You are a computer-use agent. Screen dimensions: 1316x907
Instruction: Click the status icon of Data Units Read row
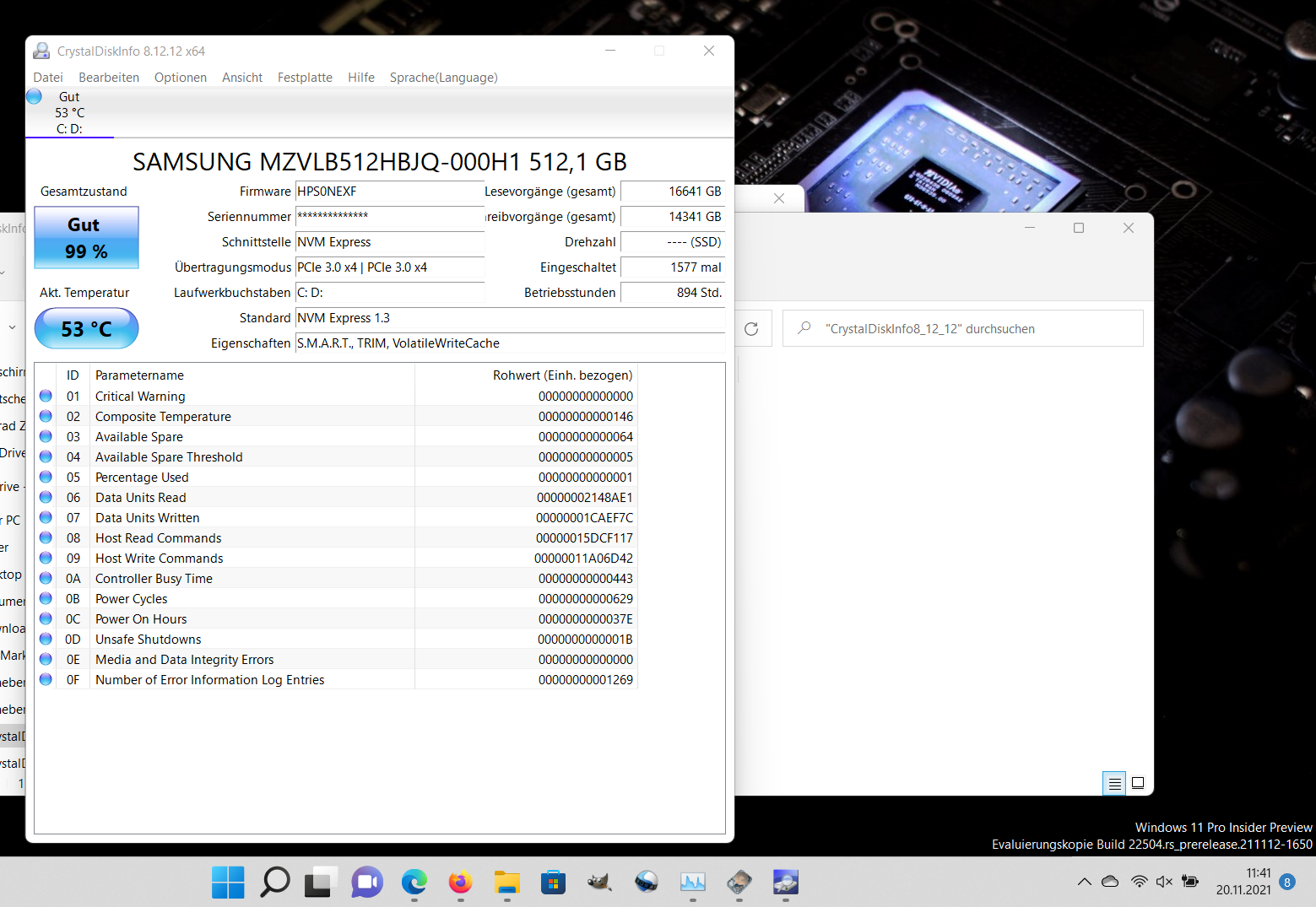click(46, 497)
